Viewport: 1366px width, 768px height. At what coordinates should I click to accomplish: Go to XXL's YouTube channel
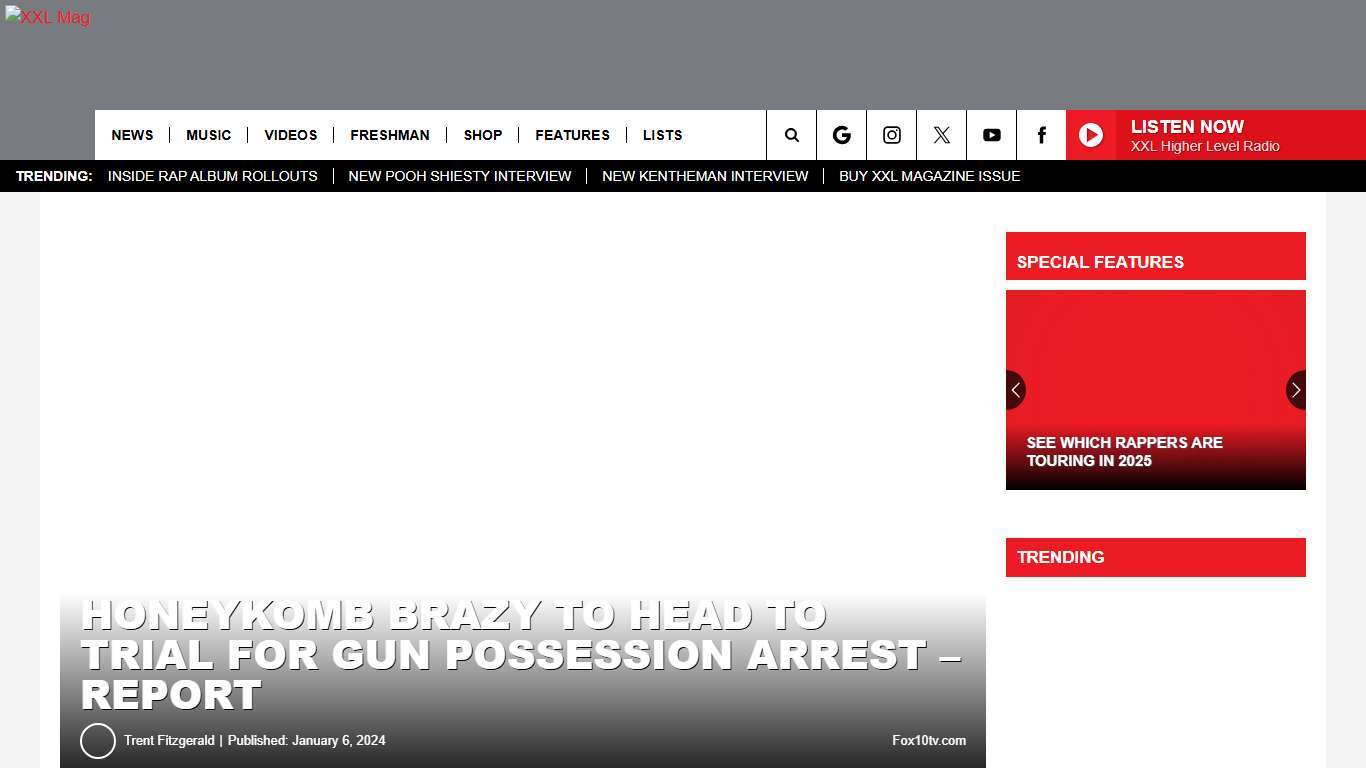tap(991, 135)
